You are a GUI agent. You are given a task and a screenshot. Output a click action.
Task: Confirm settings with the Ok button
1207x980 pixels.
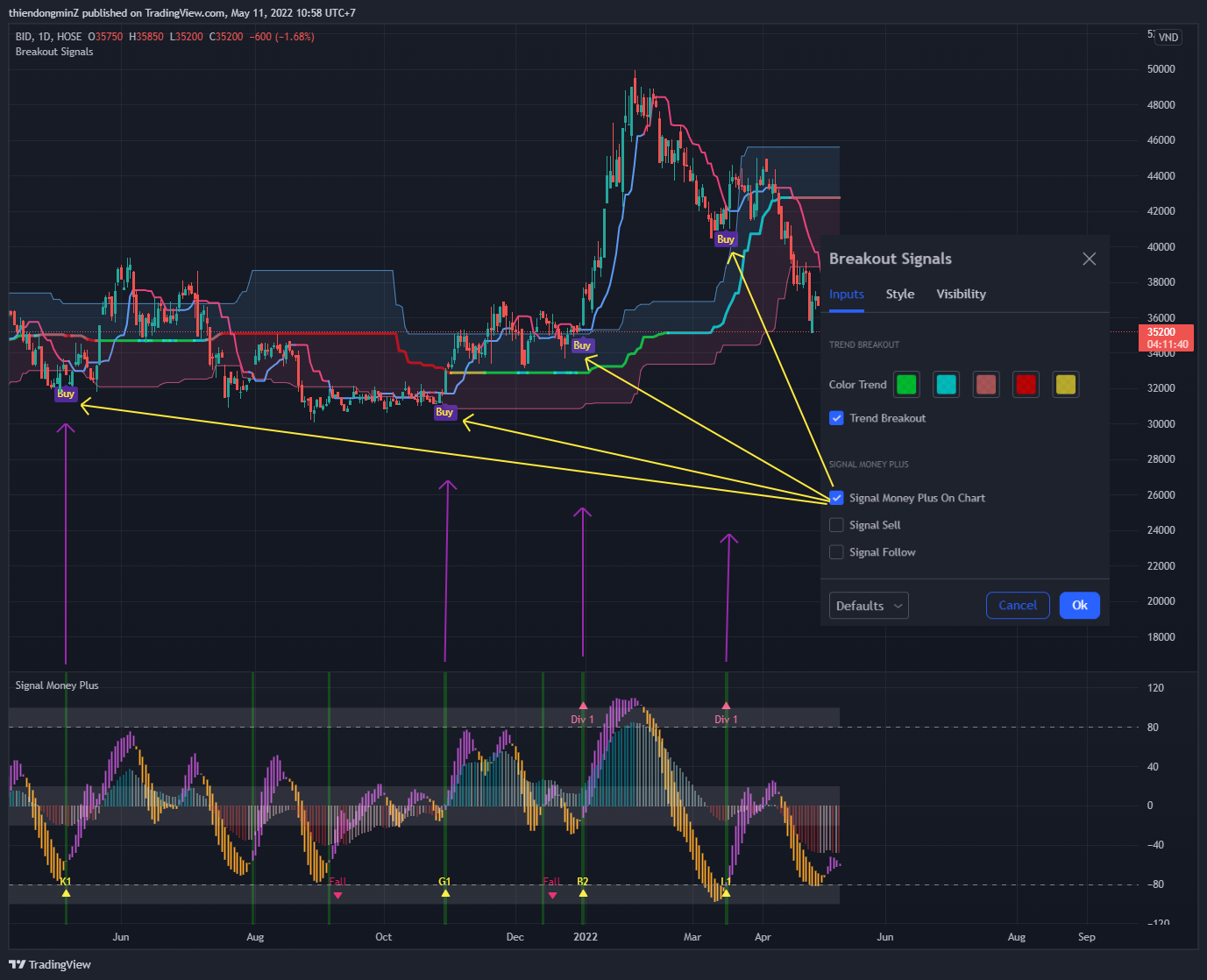pyautogui.click(x=1079, y=605)
